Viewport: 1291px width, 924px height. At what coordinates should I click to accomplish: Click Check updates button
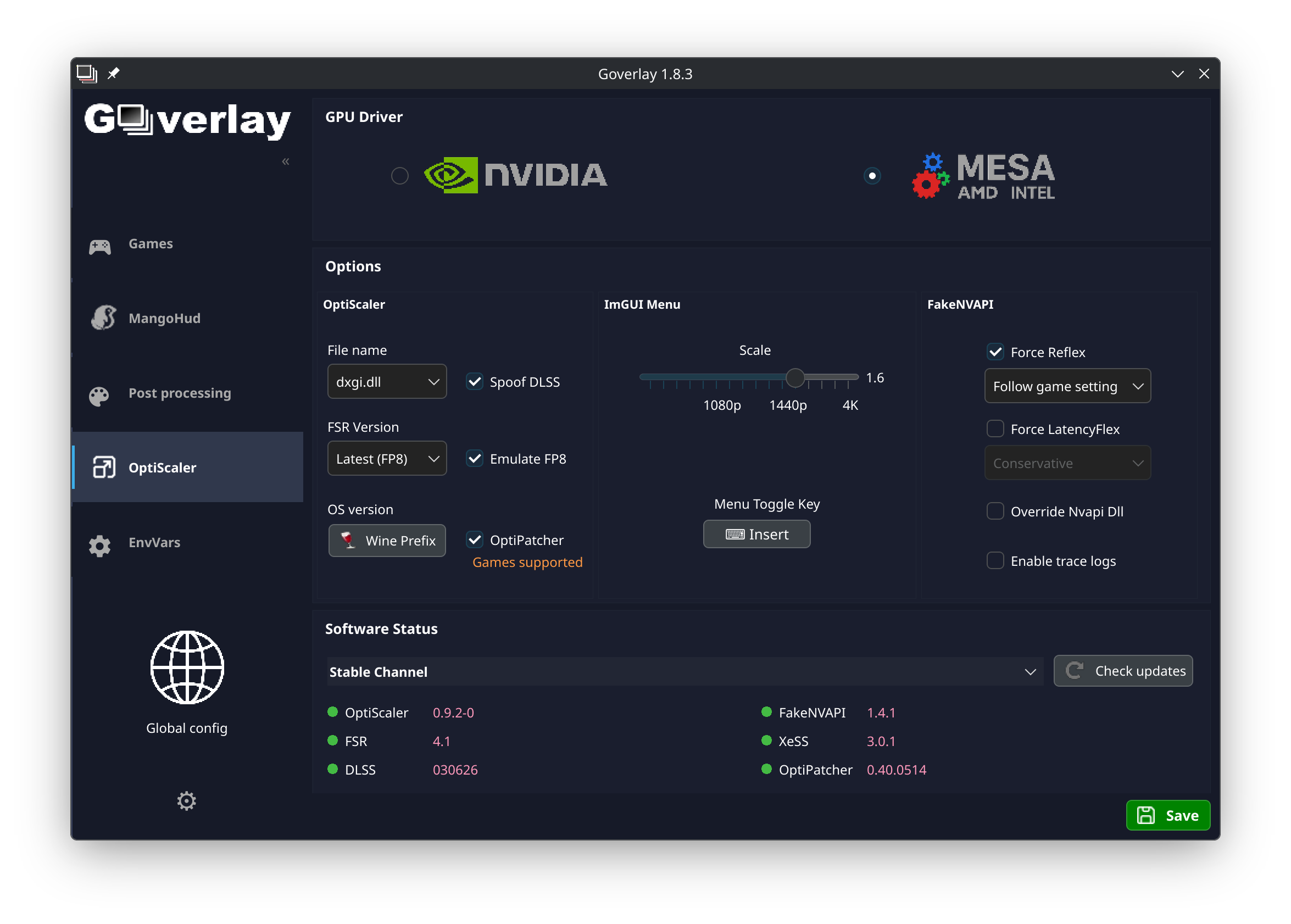tap(1122, 671)
